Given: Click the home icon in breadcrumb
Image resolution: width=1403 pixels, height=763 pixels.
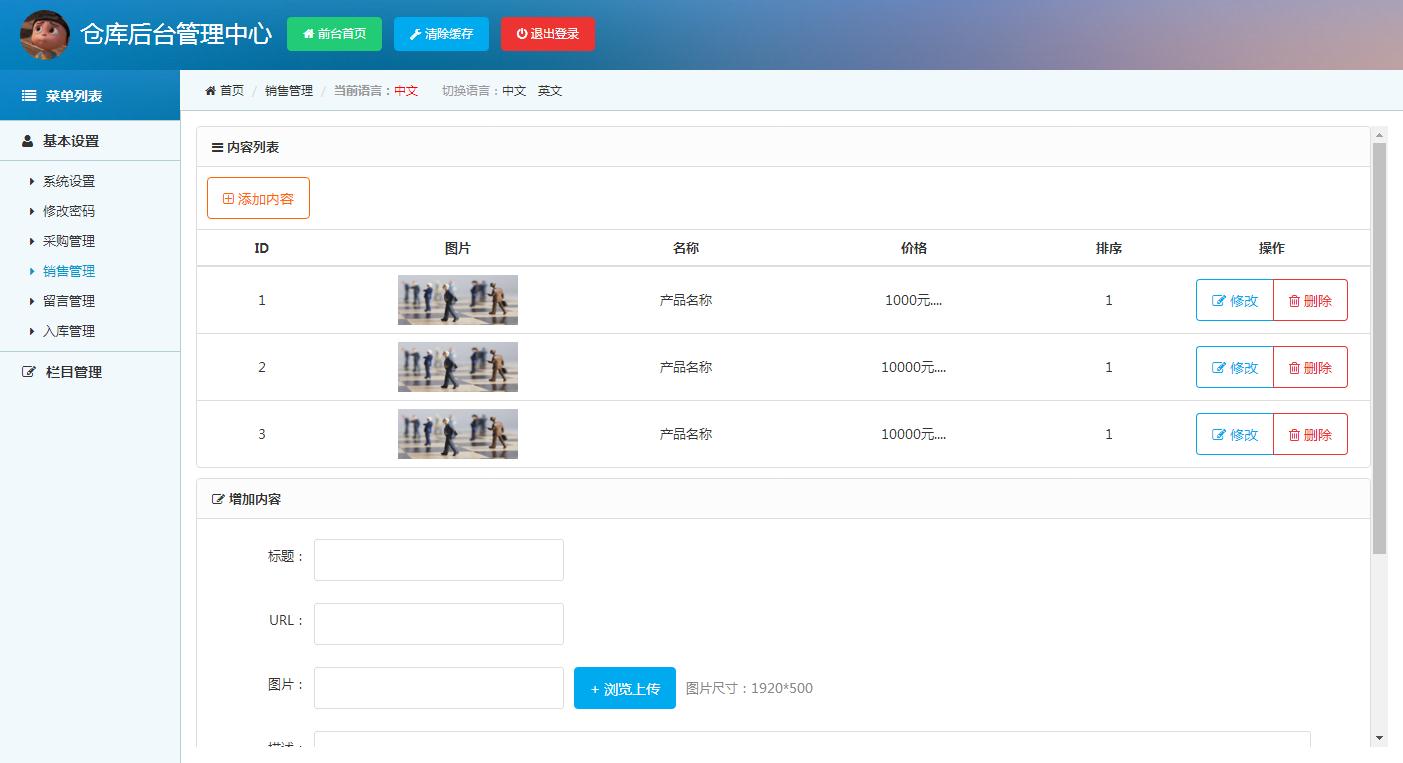Looking at the screenshot, I should (x=211, y=91).
